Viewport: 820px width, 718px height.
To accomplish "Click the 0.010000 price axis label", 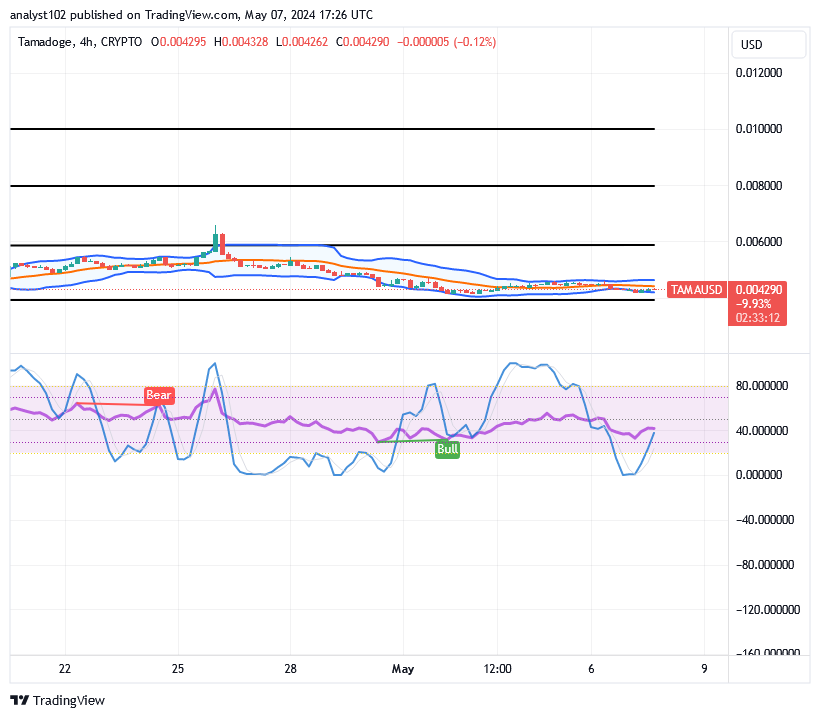I will (x=758, y=129).
